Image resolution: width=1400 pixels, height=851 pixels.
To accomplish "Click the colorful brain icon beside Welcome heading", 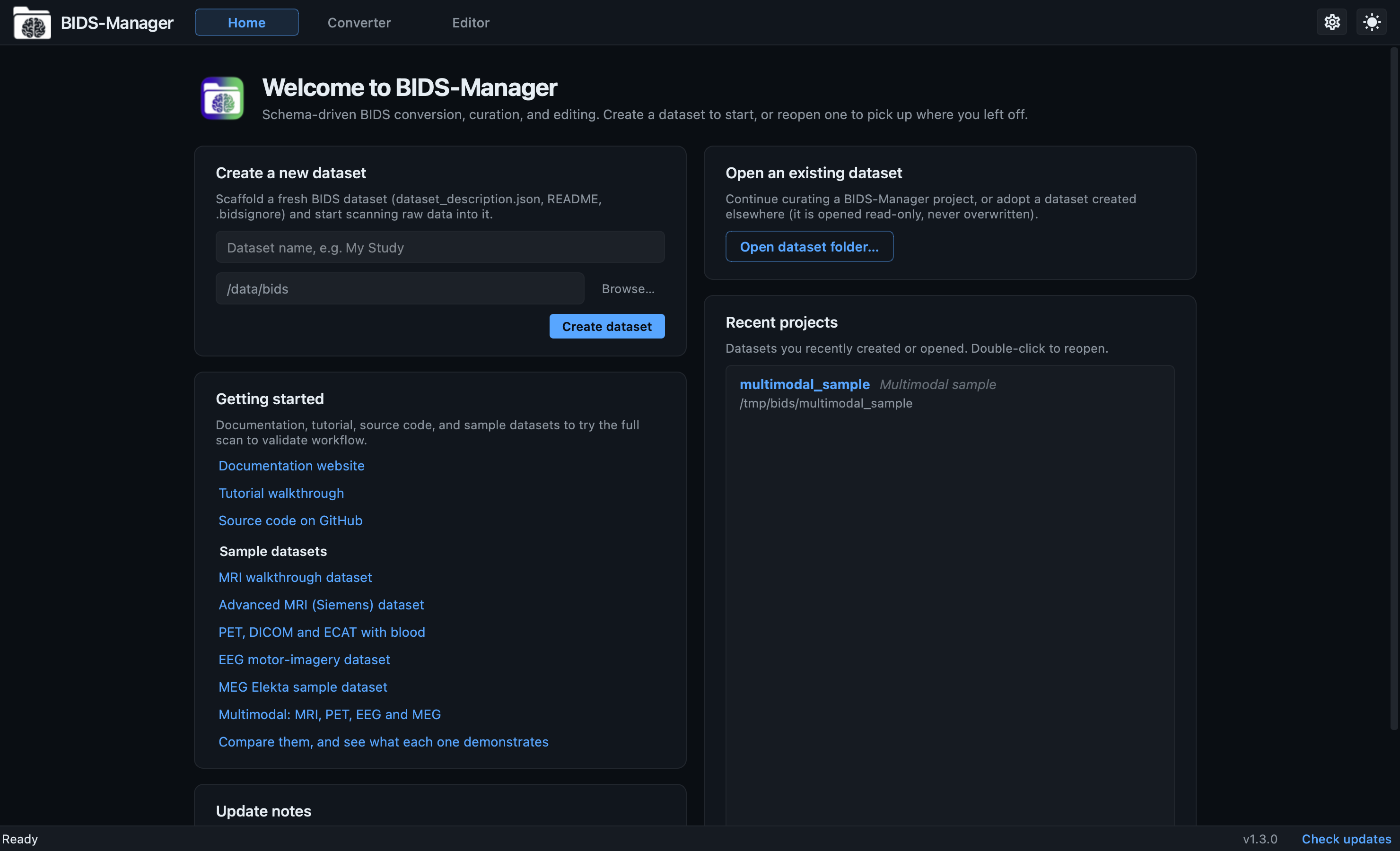I will [222, 98].
